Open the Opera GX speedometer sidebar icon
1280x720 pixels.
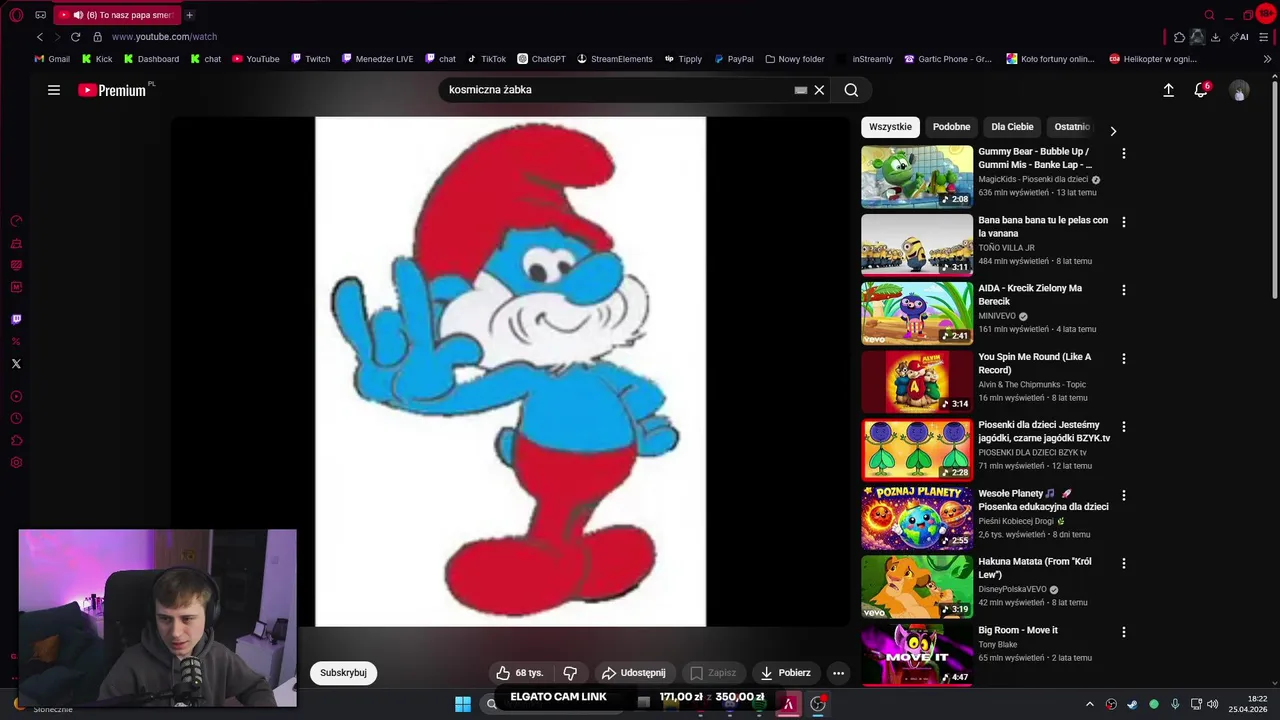16,221
